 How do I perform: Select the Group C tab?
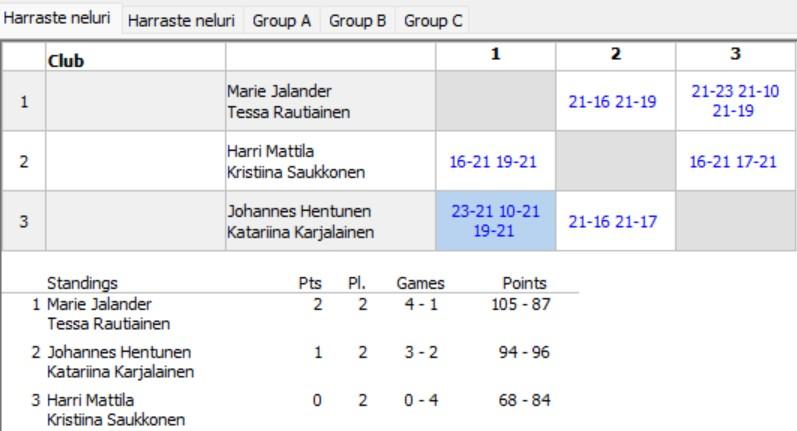[x=433, y=20]
